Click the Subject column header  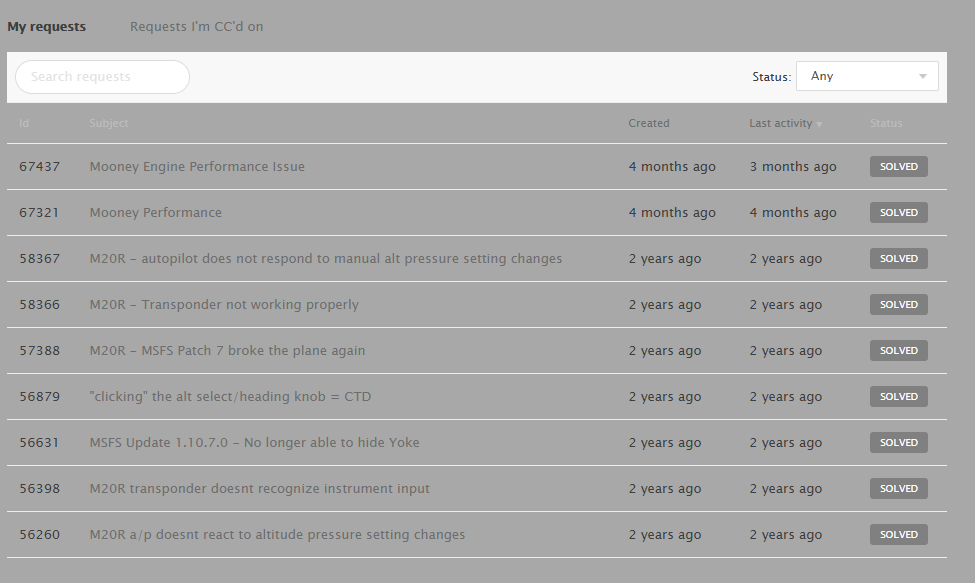[108, 124]
